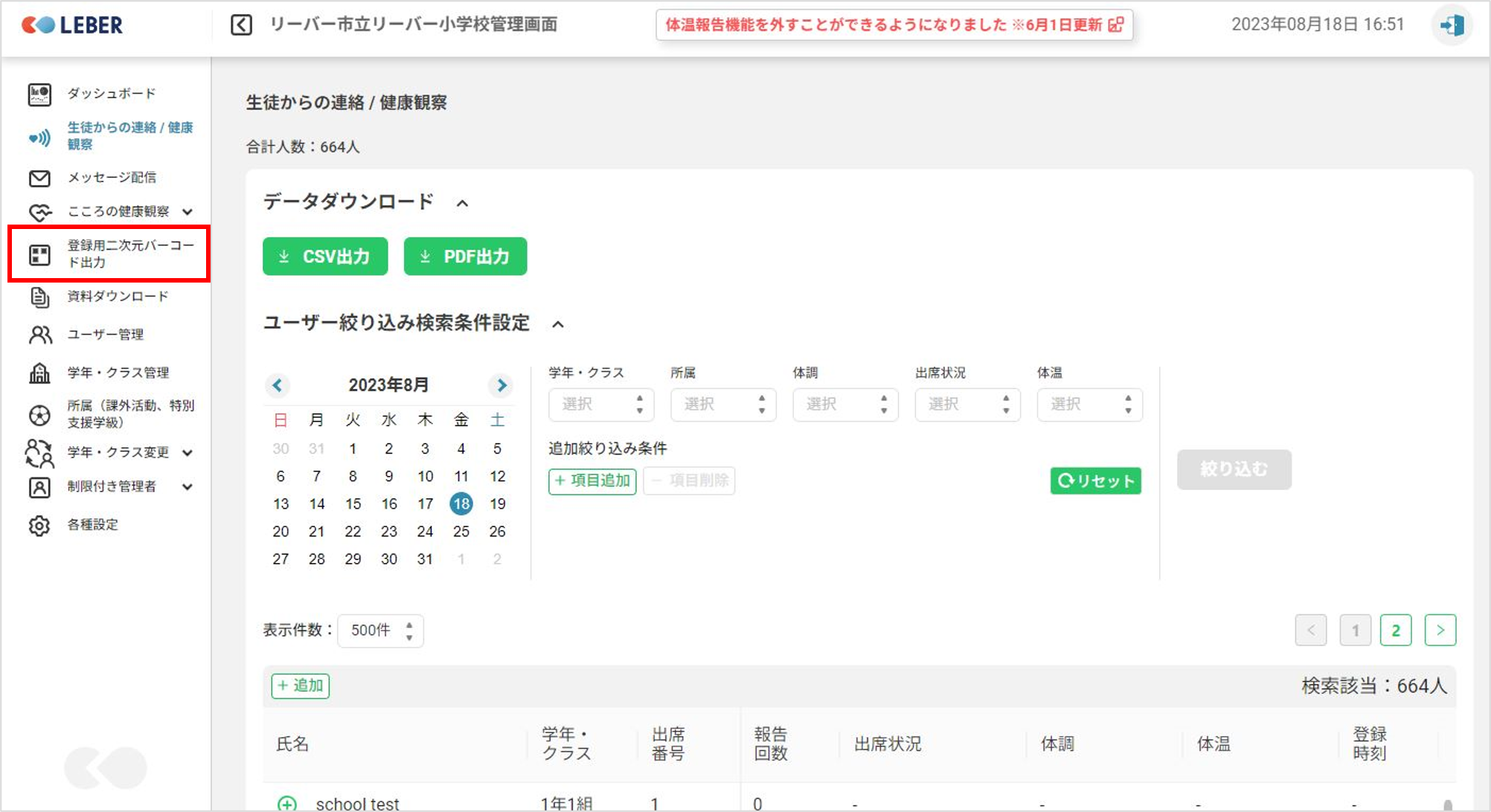Open the 制限付き管理者 menu item
This screenshot has height=812, width=1491.
point(112,487)
